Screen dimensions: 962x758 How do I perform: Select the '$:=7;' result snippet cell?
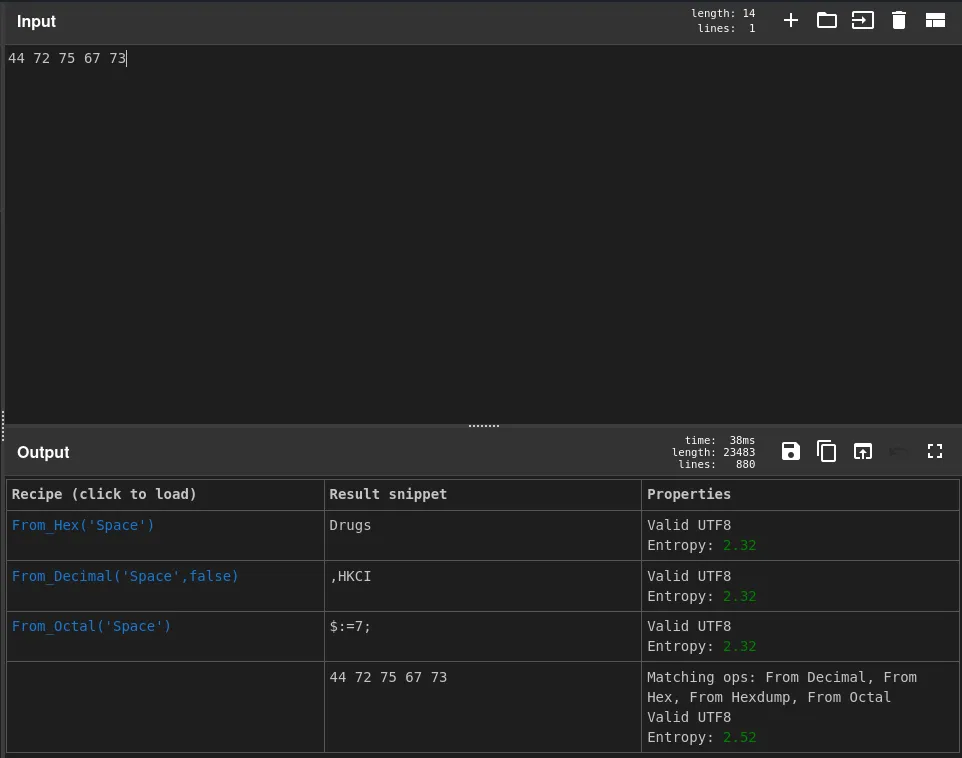tap(482, 636)
